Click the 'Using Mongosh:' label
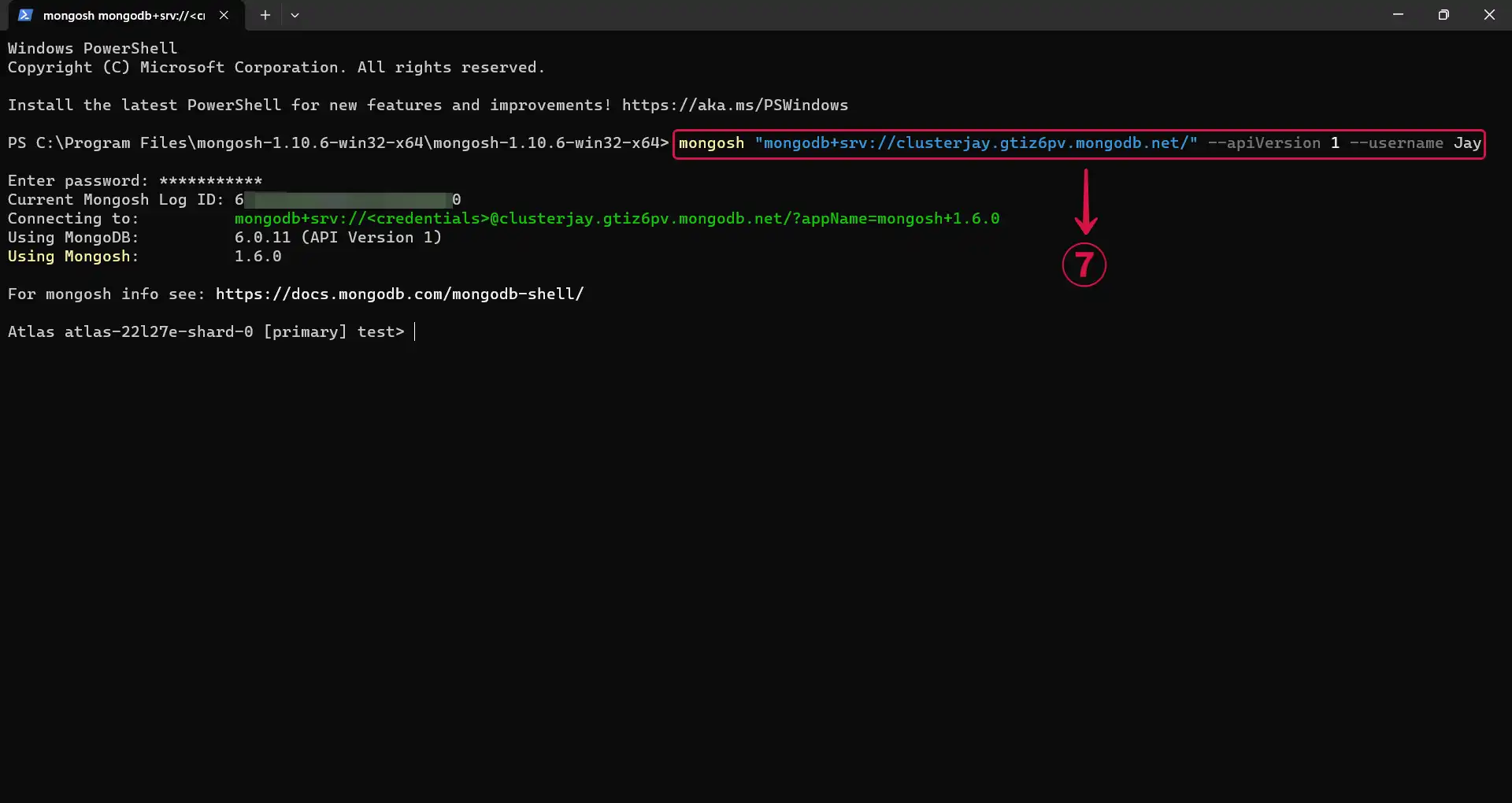This screenshot has width=1512, height=803. click(73, 256)
